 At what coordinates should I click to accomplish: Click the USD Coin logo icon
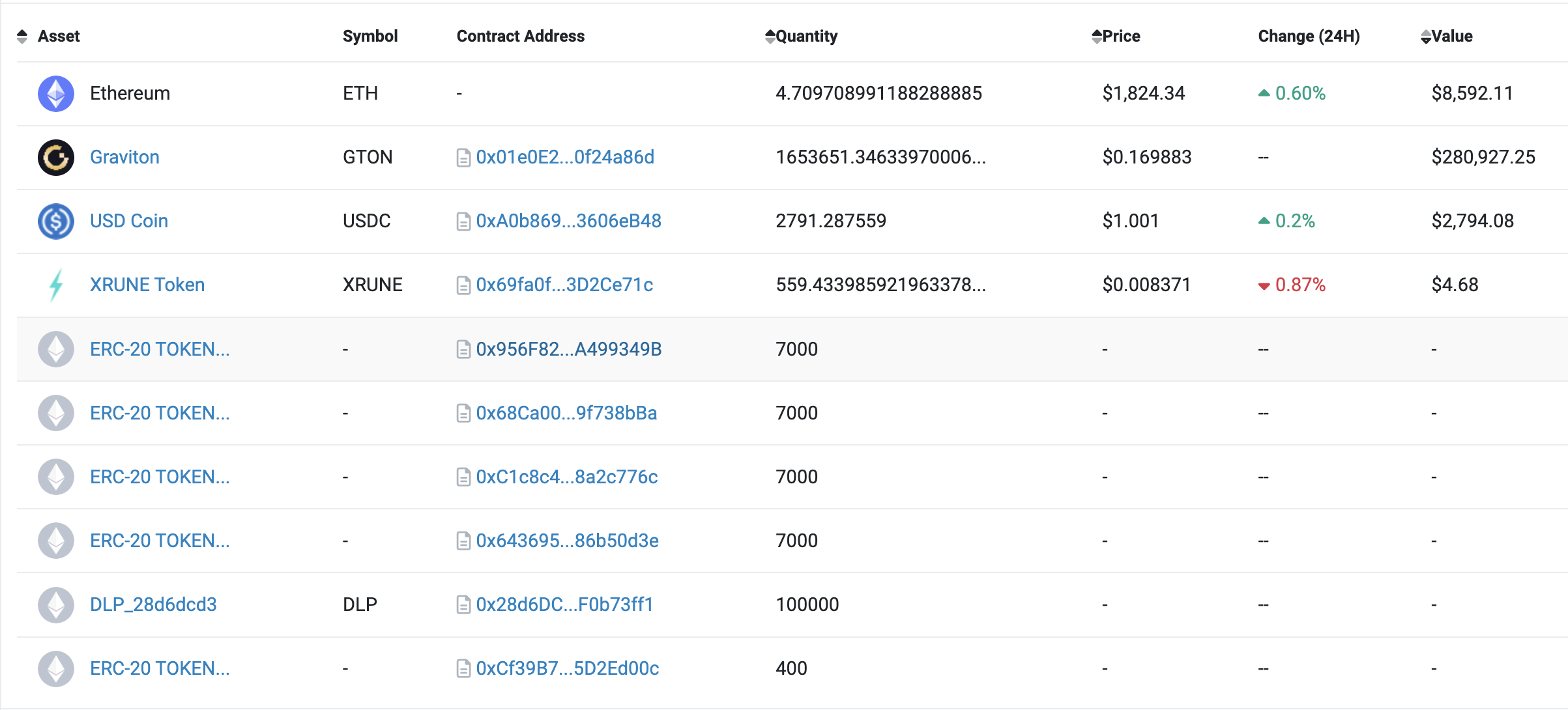(x=56, y=221)
